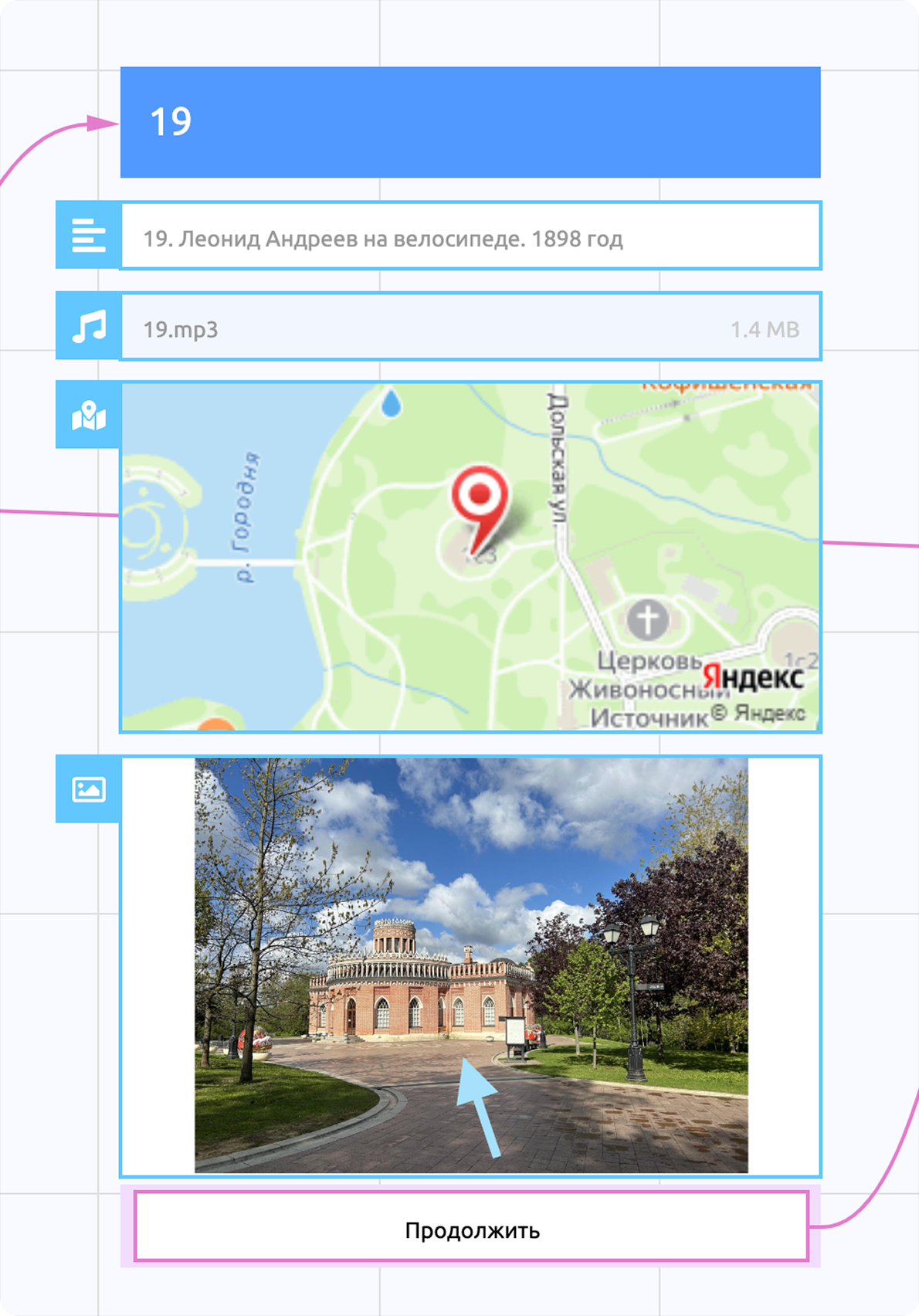Click the Дольская ул. street label

[558, 458]
